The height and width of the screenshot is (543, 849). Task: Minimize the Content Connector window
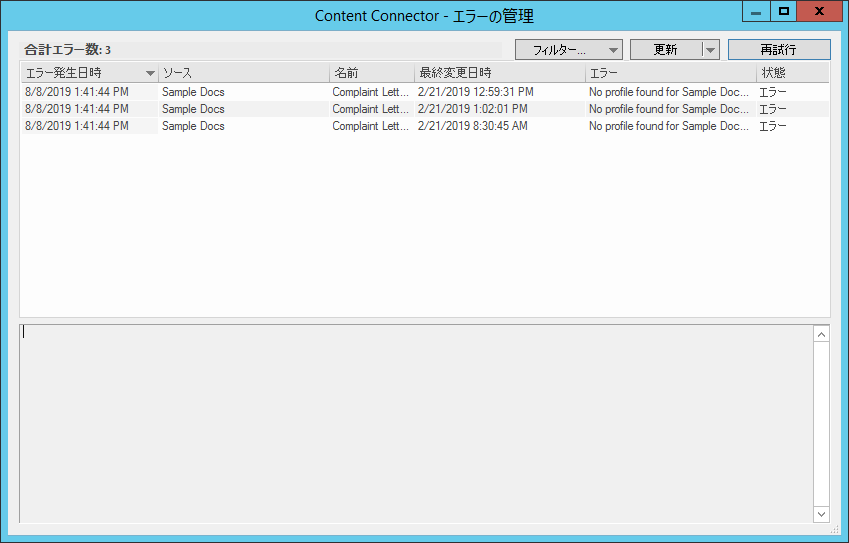tap(756, 11)
